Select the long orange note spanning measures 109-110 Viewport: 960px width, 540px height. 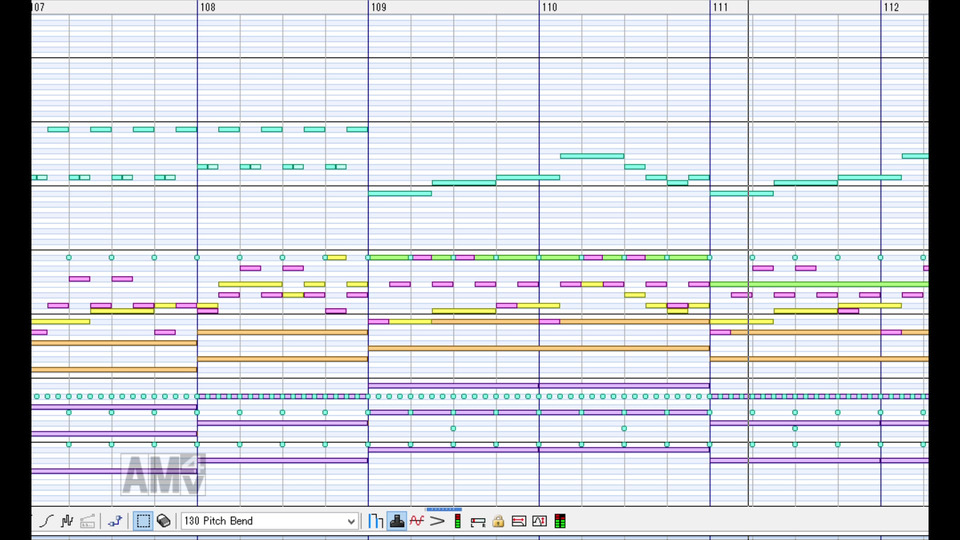(539, 348)
